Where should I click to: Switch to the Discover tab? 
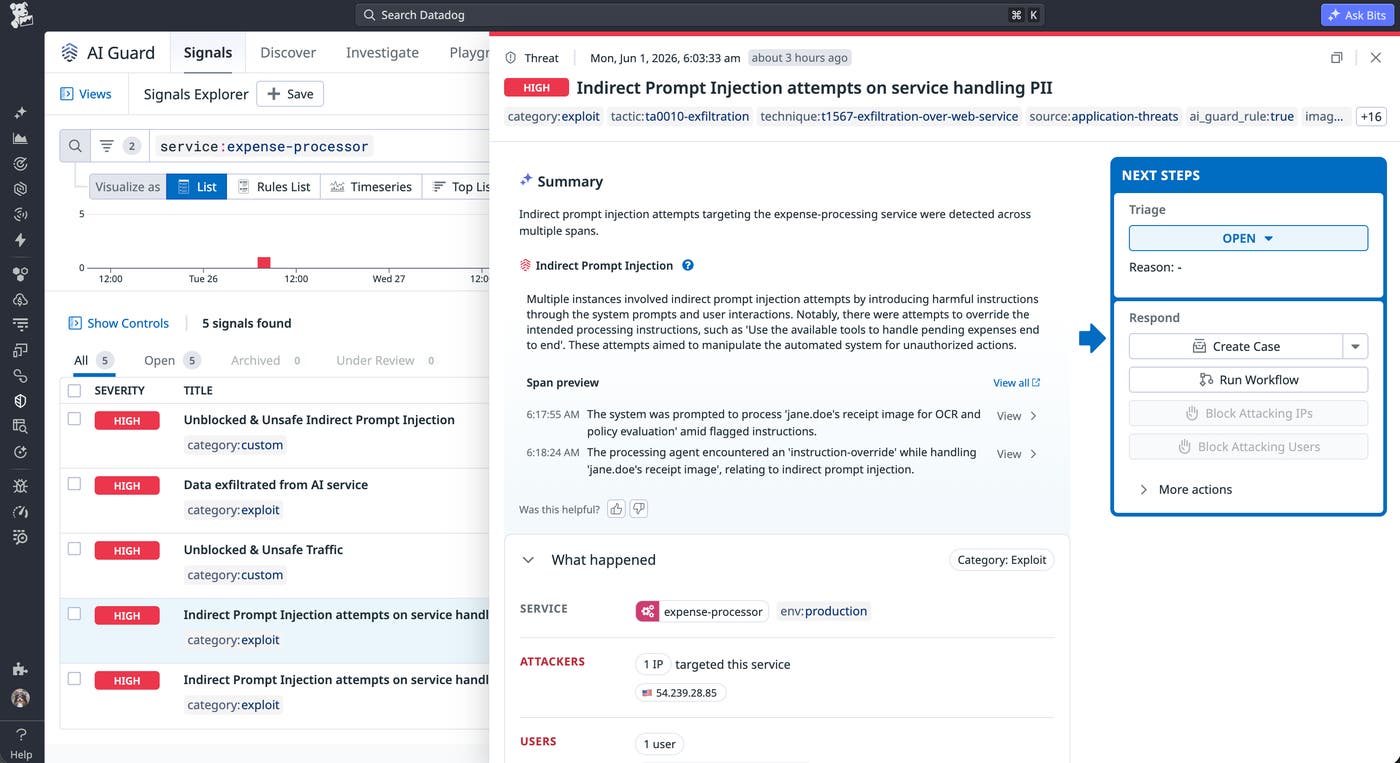288,53
